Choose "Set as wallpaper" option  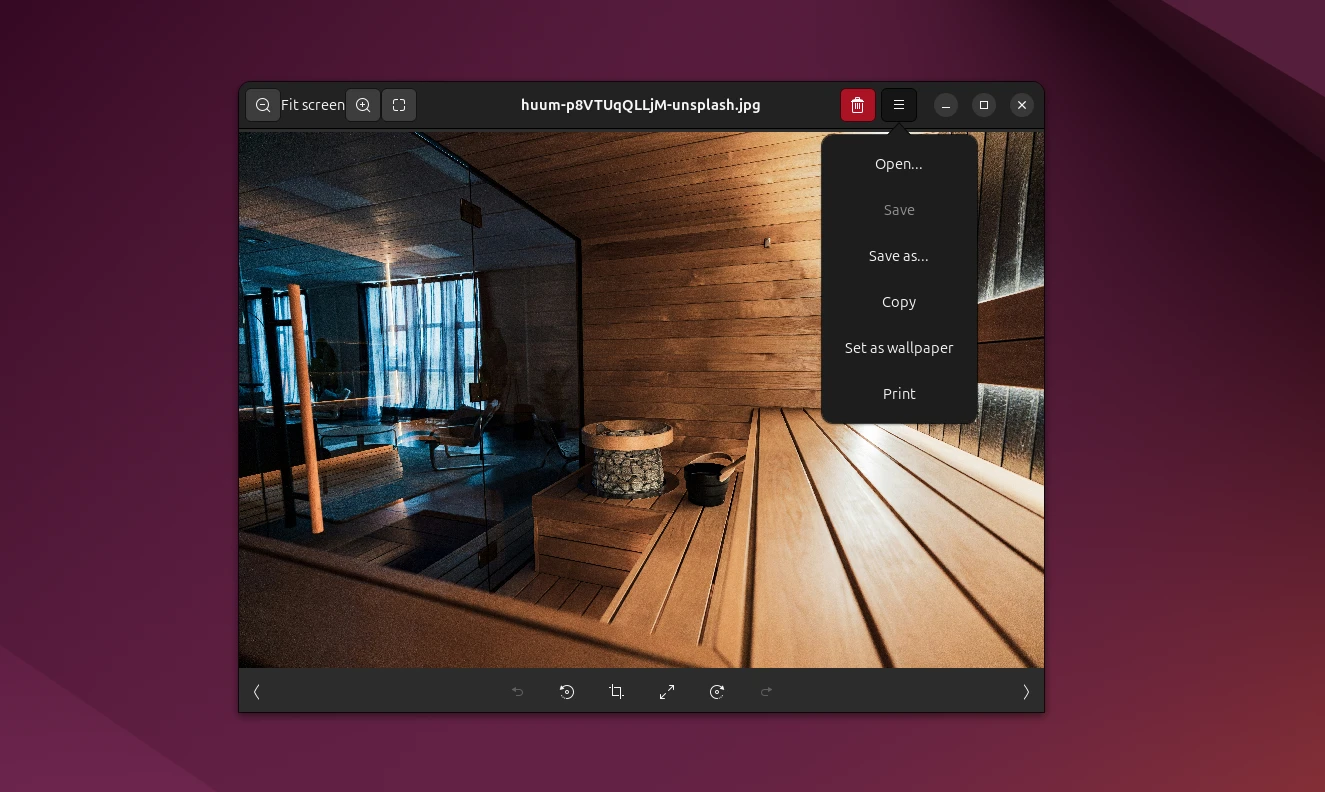899,348
